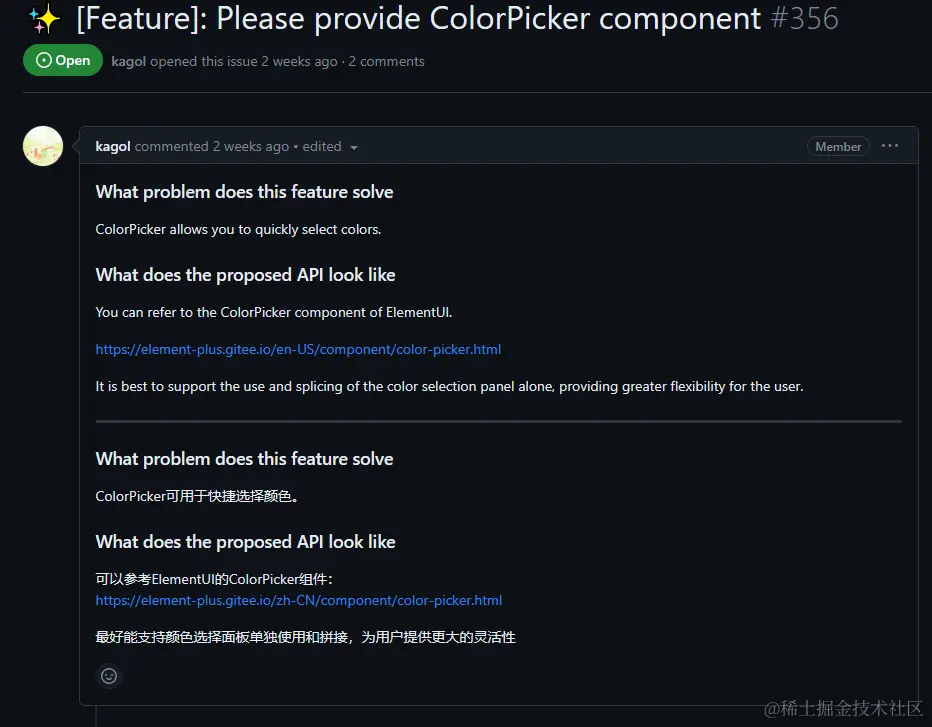Click the "2 comments" text in the header
This screenshot has width=932, height=727.
386,62
